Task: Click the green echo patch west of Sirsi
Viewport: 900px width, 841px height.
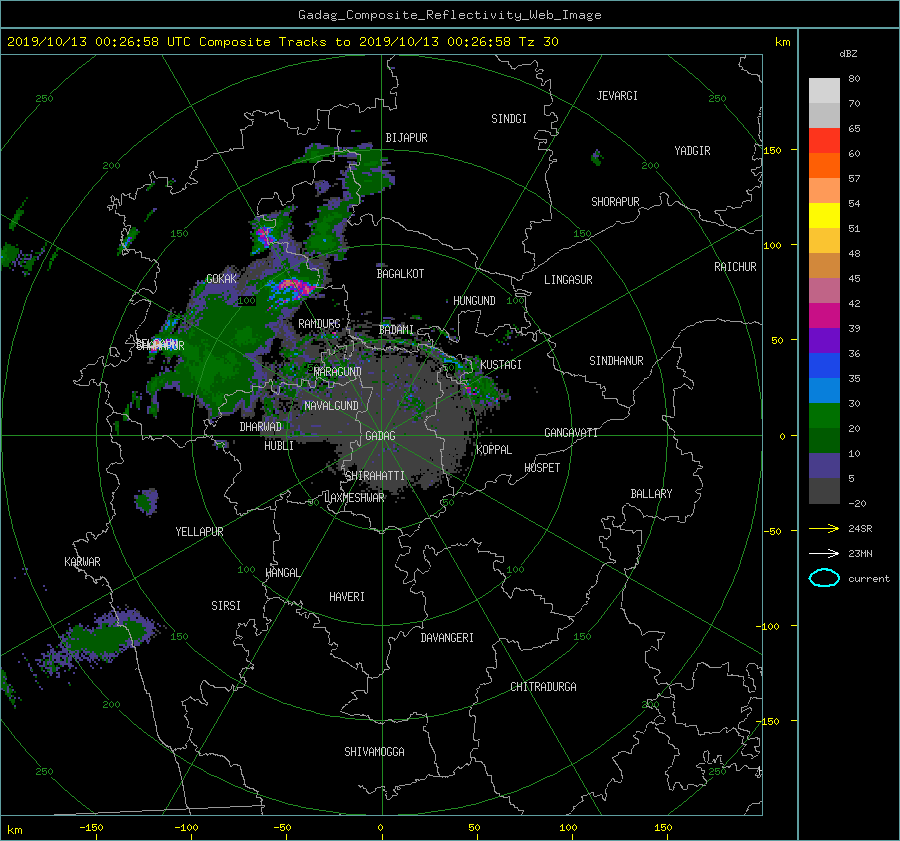Action: point(106,637)
